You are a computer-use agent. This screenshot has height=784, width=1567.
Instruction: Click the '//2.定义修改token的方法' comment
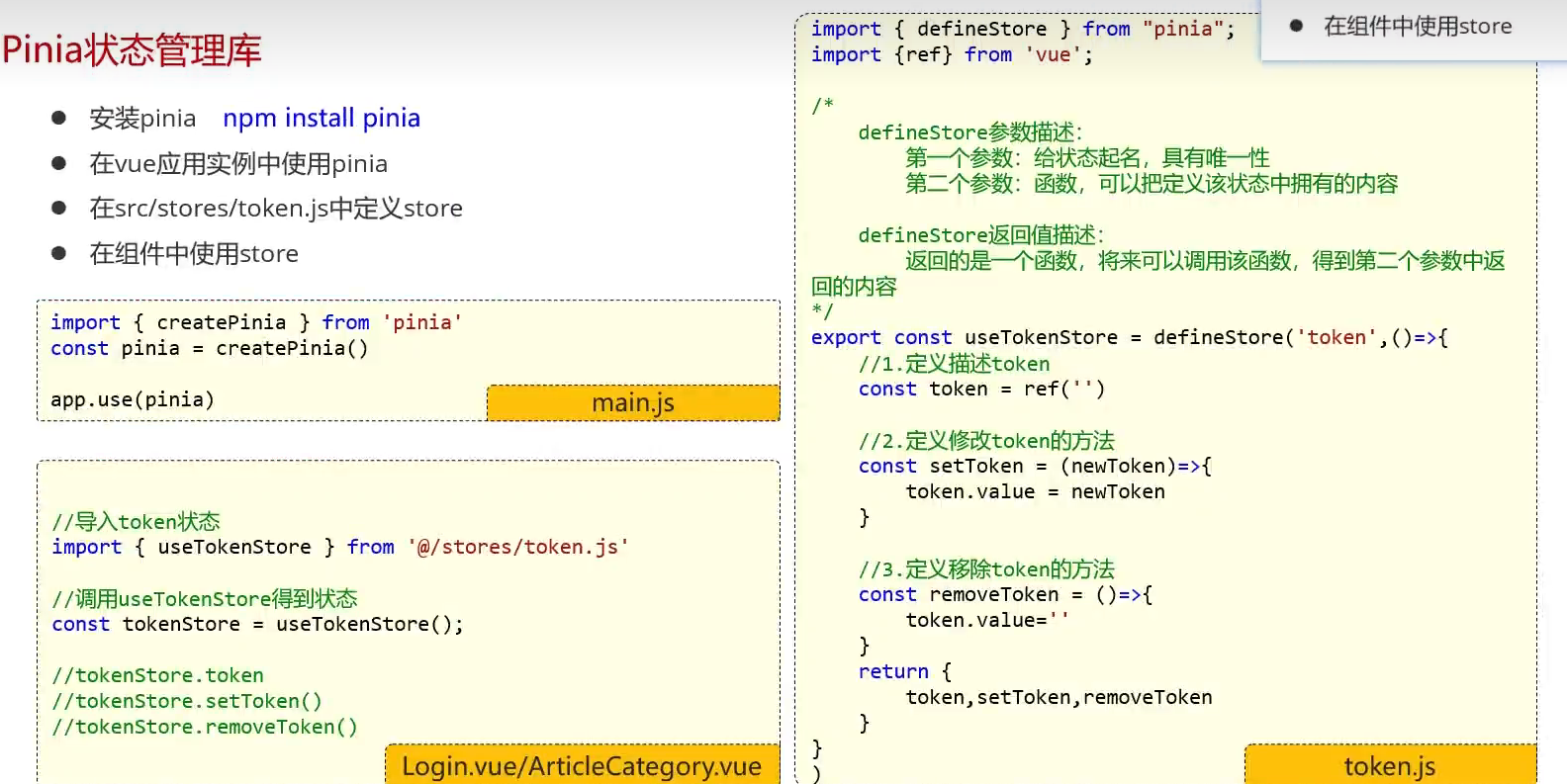tap(986, 441)
